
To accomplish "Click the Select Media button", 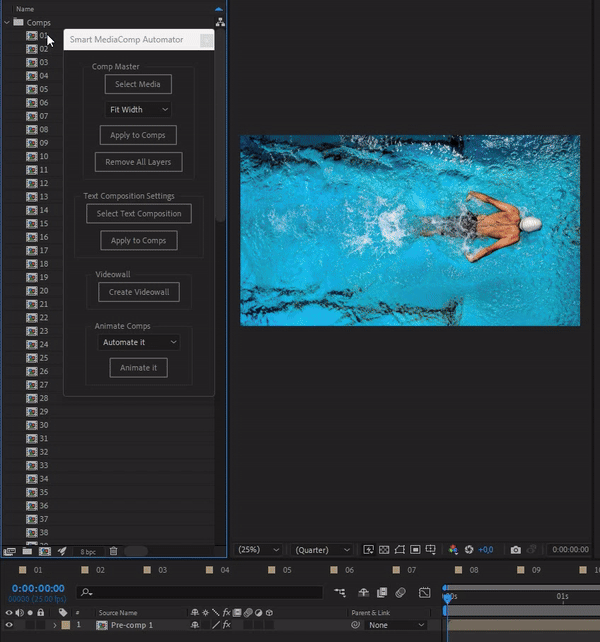I will pos(138,85).
